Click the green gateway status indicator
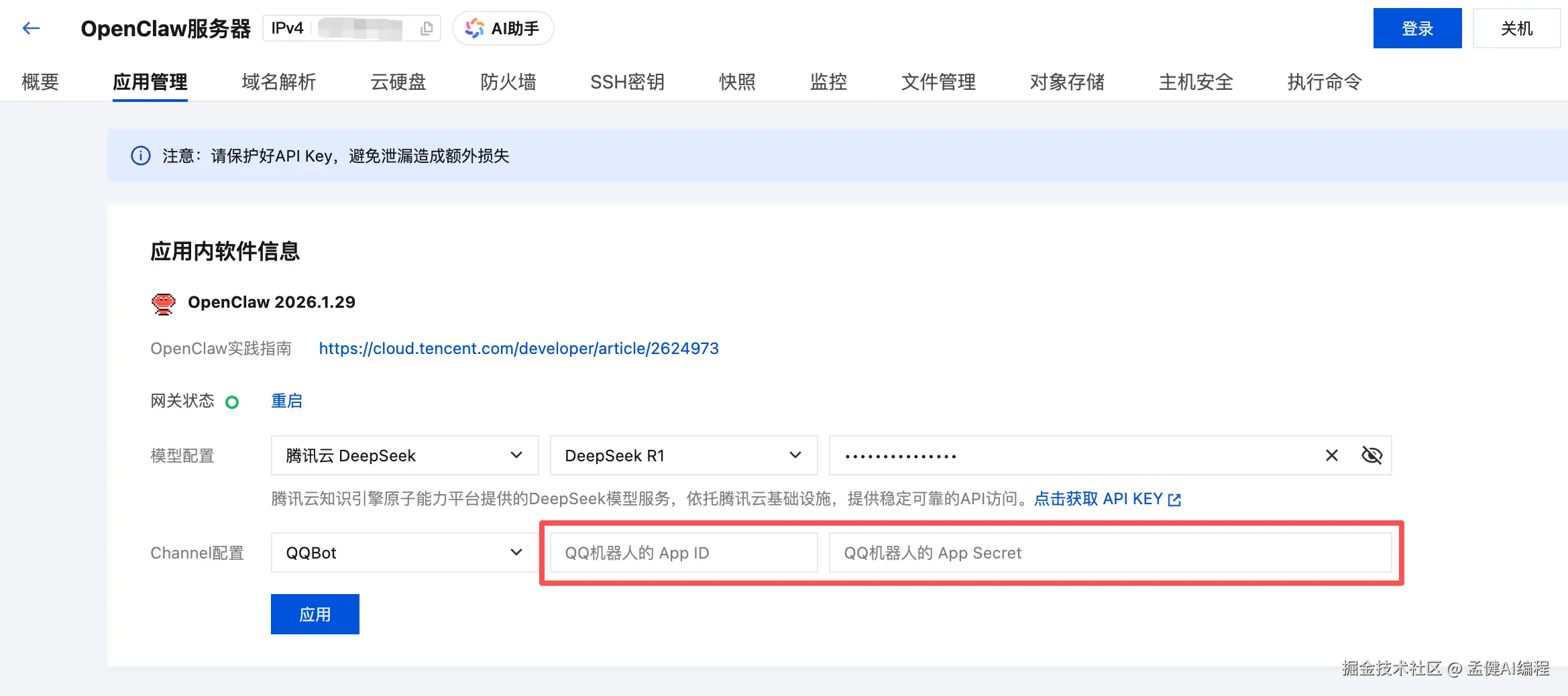 pos(232,402)
